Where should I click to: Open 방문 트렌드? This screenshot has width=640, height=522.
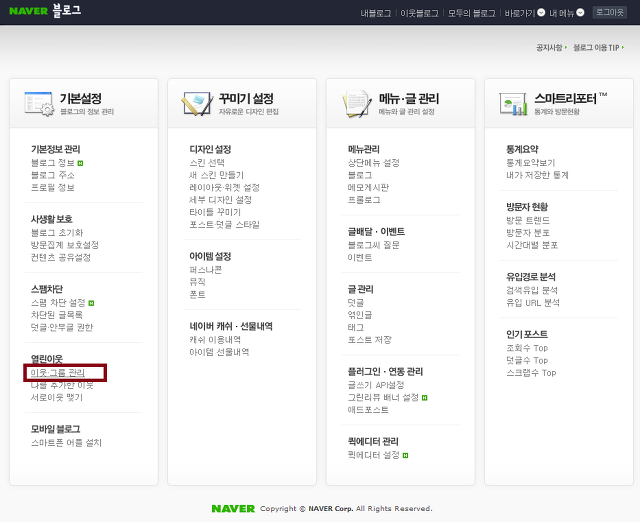pyautogui.click(x=528, y=220)
